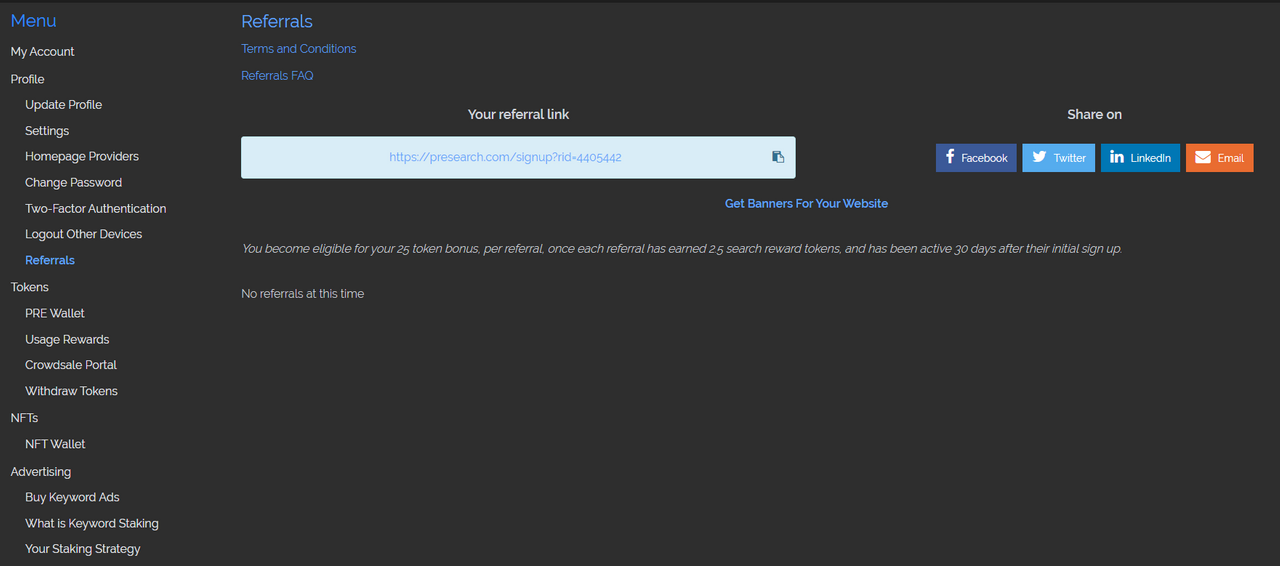Go to Change Password
Image resolution: width=1280 pixels, height=566 pixels.
(73, 183)
